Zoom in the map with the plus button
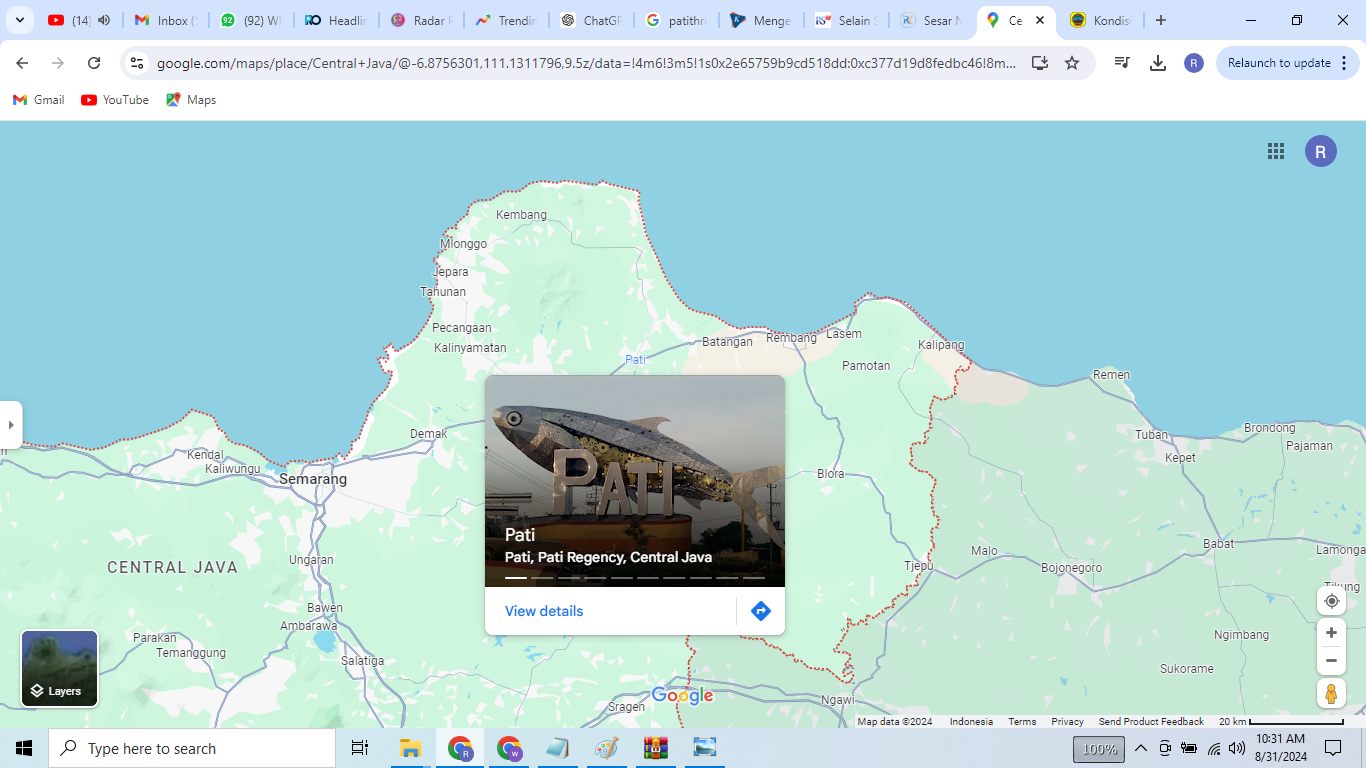Viewport: 1366px width, 768px height. (x=1331, y=633)
